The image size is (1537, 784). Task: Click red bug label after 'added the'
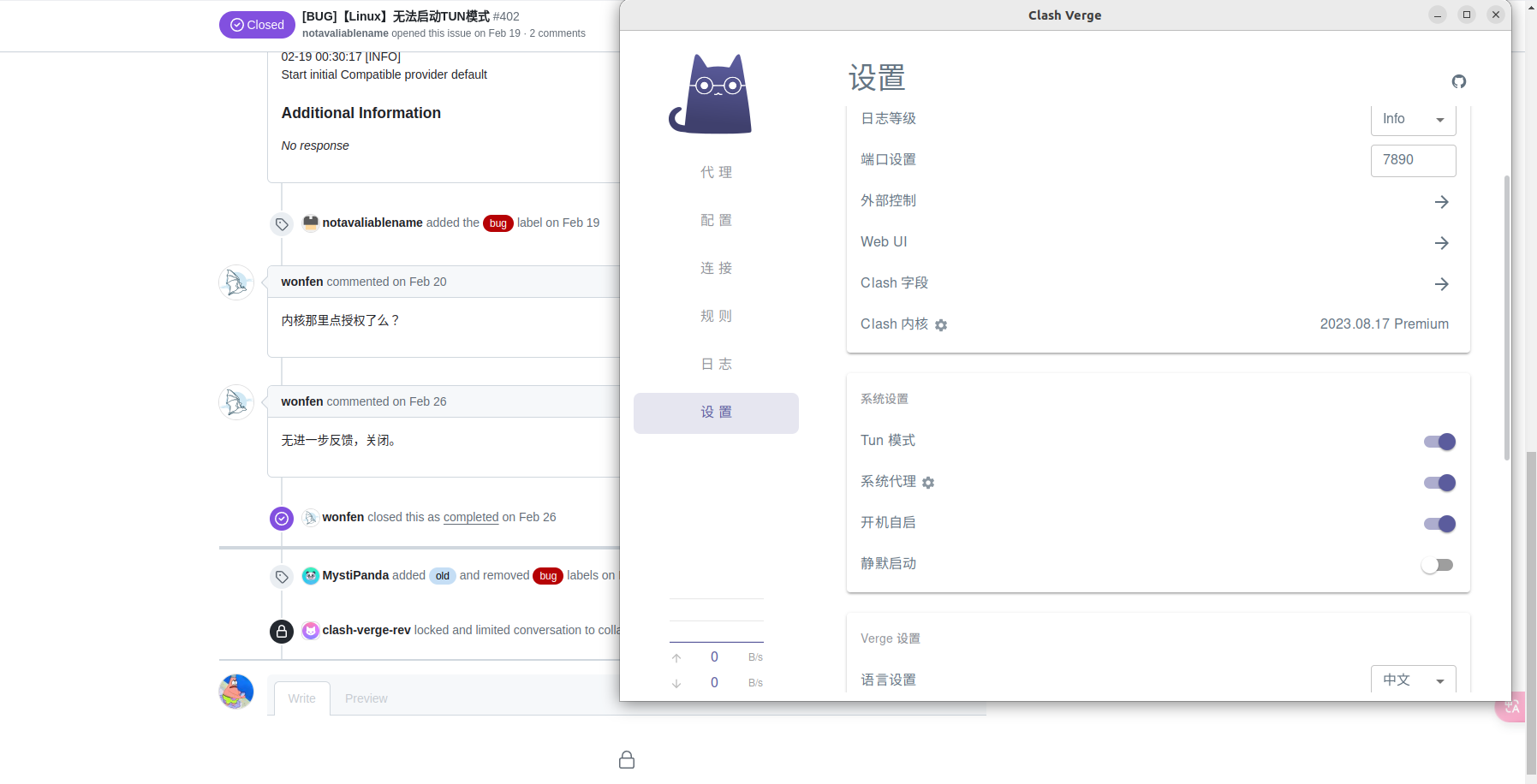(x=498, y=223)
